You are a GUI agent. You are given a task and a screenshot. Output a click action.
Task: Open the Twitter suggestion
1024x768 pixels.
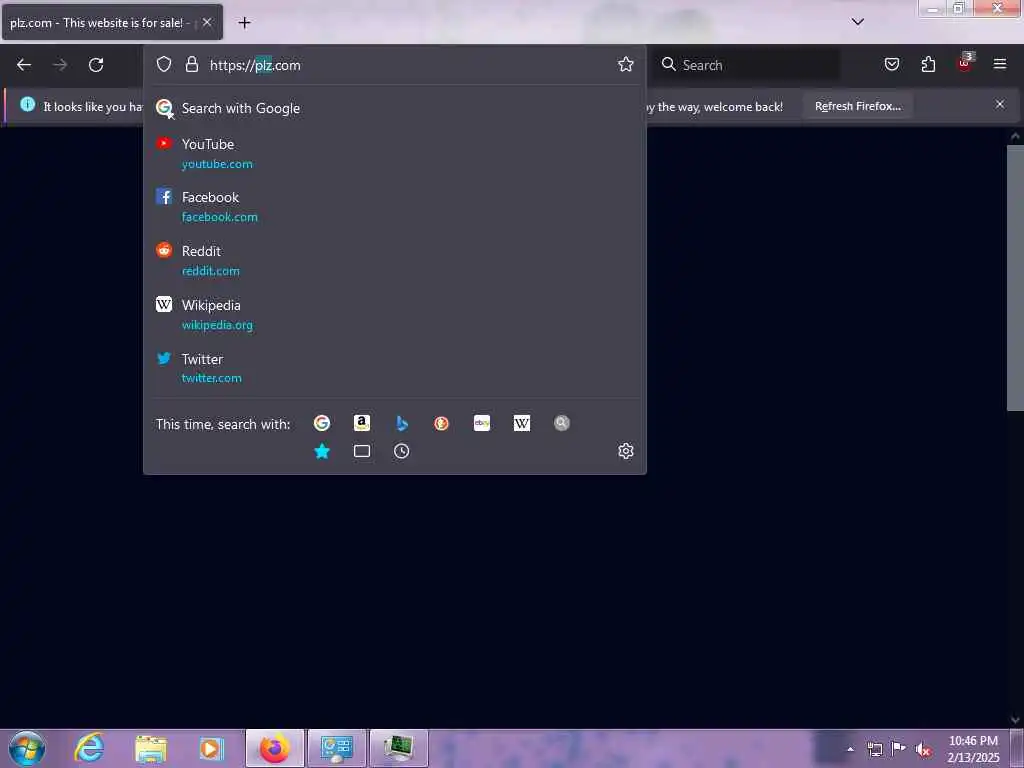(394, 368)
